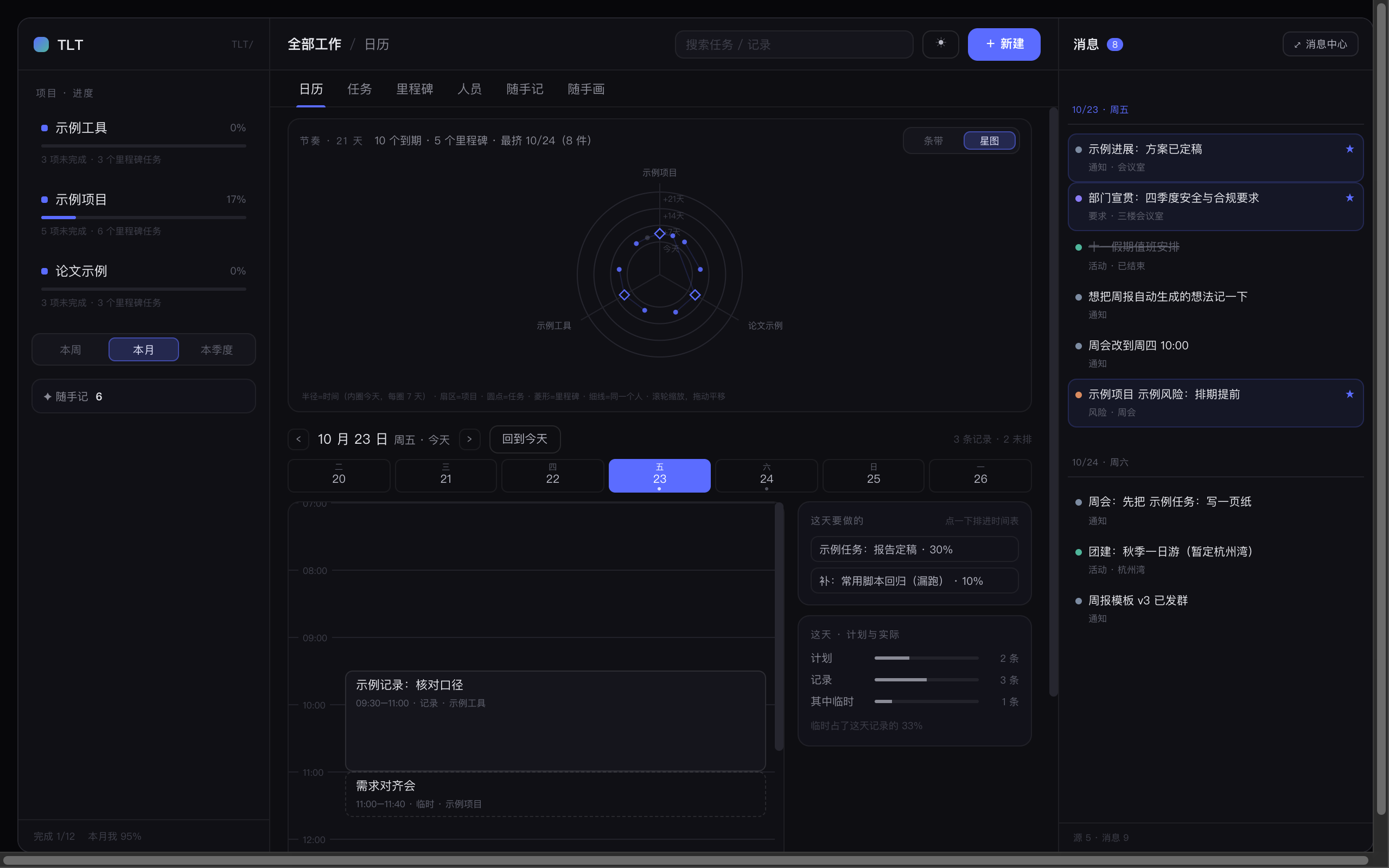Open 示例工具 project in sidebar

143,142
